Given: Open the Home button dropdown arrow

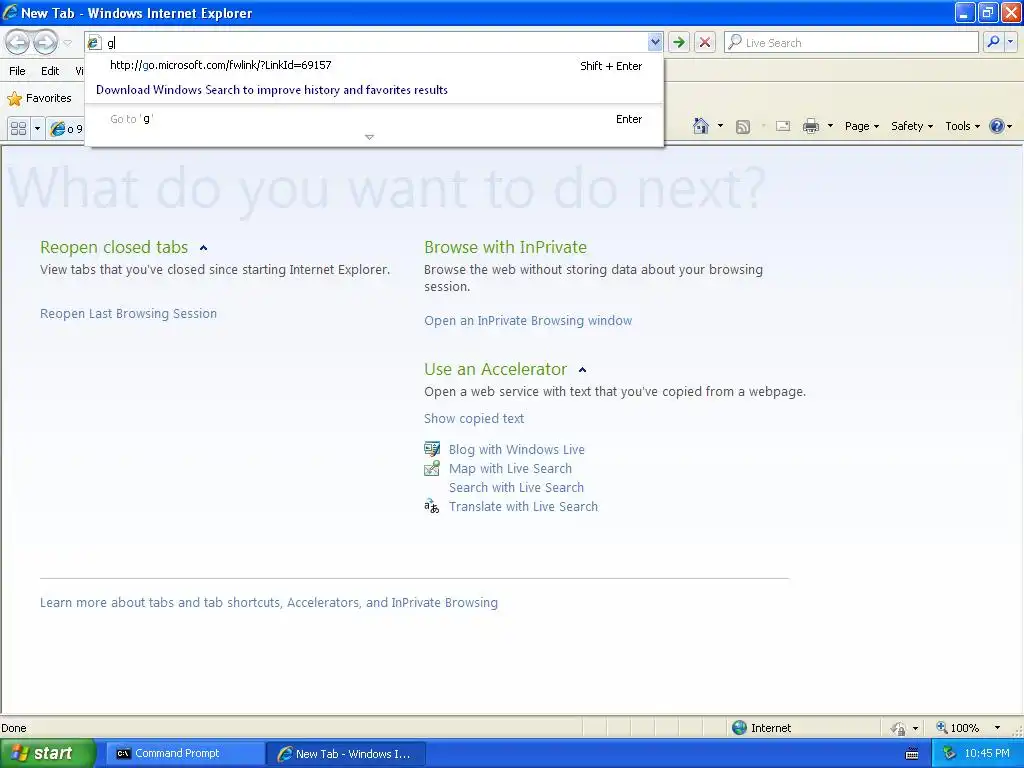Looking at the screenshot, I should 720,126.
